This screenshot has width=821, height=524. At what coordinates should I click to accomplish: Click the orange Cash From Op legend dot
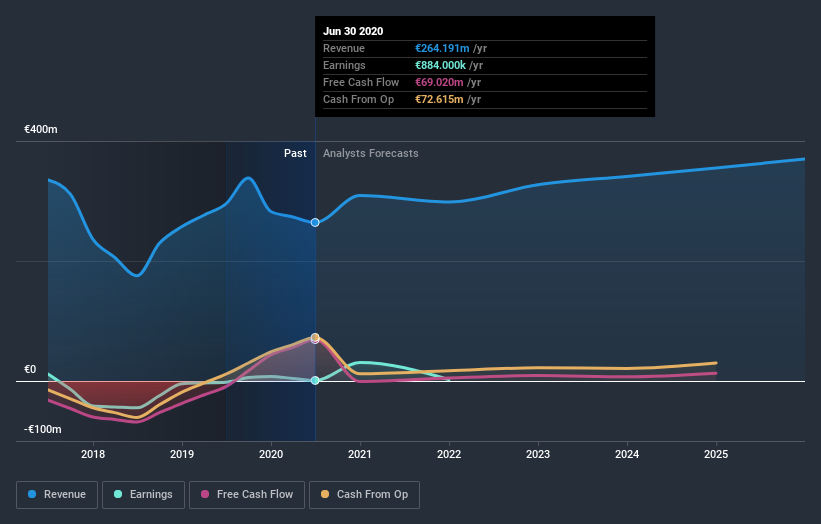[325, 494]
